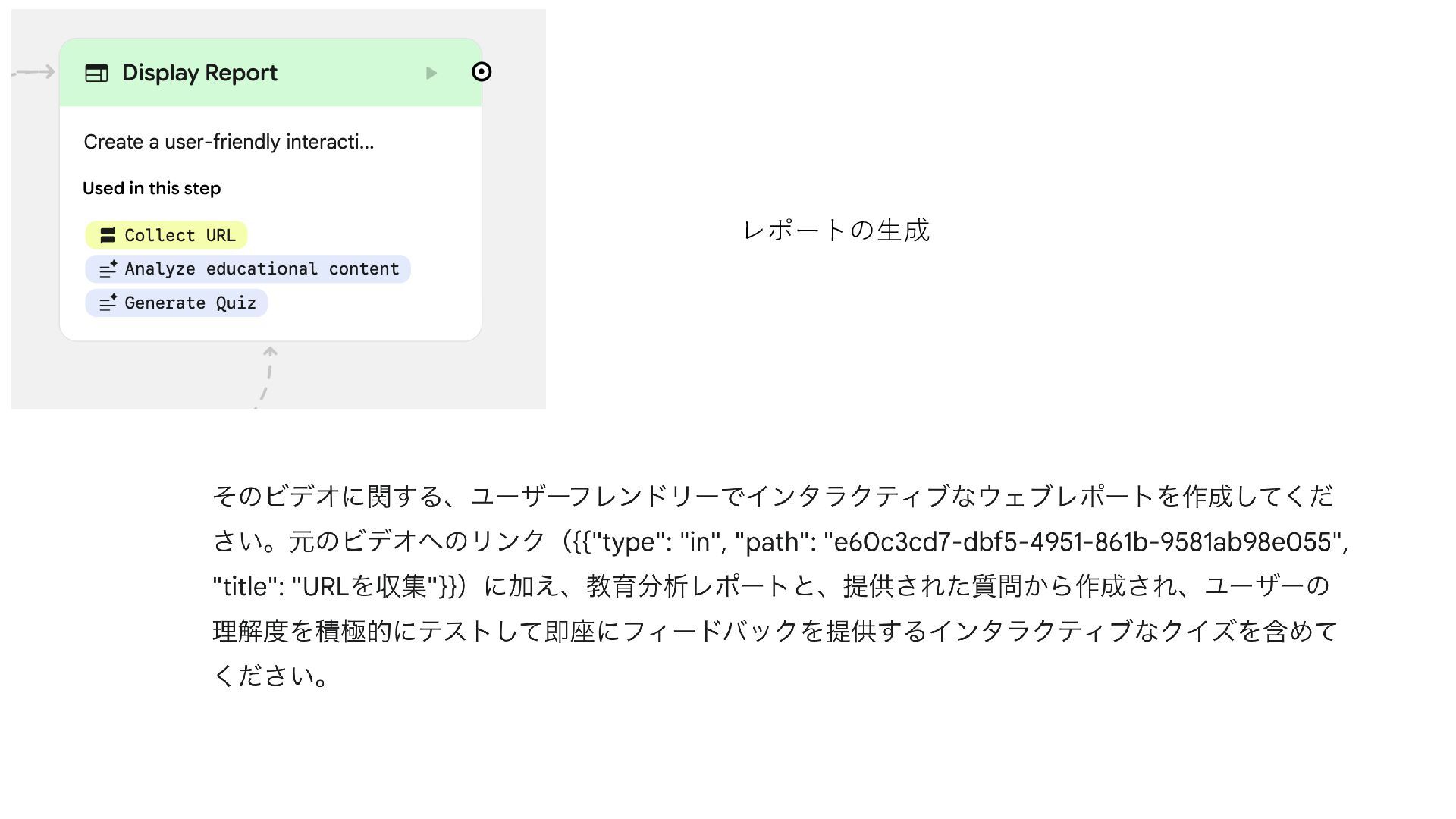Select the Analyze educational content text label
This screenshot has height=819, width=1456.
tap(262, 269)
